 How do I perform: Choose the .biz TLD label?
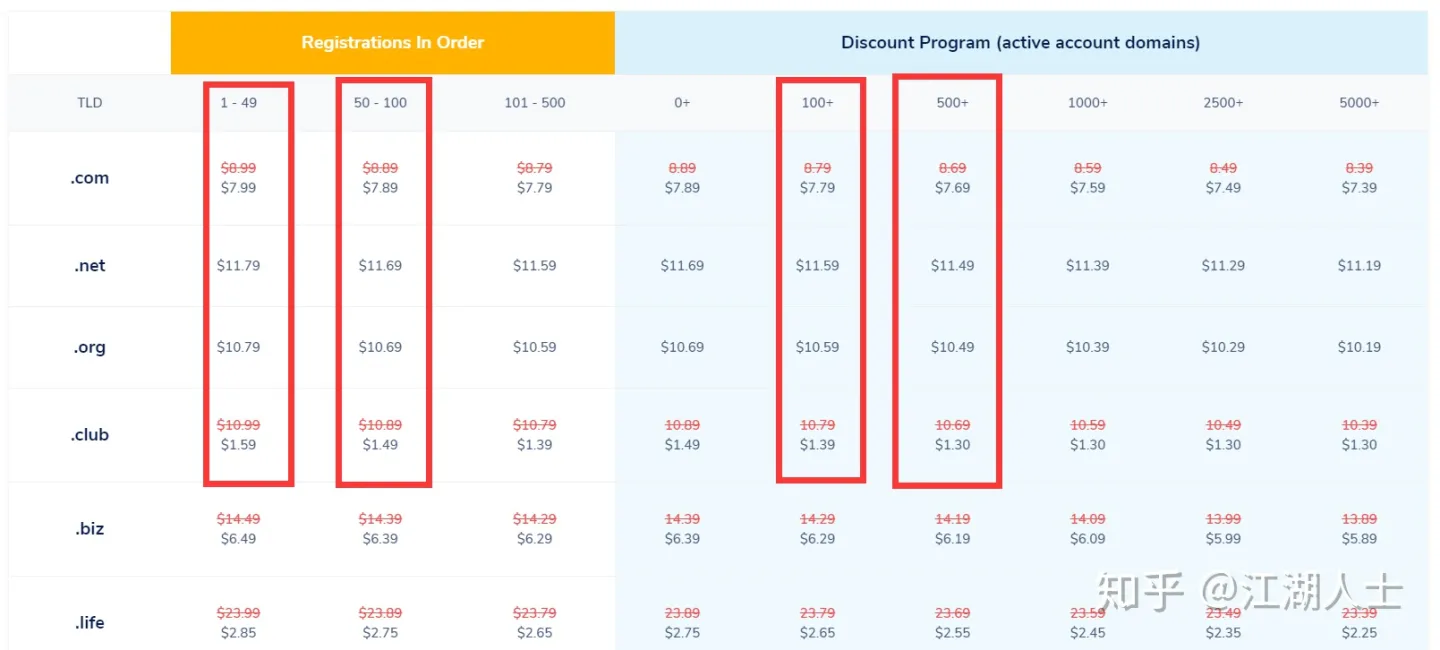click(90, 529)
